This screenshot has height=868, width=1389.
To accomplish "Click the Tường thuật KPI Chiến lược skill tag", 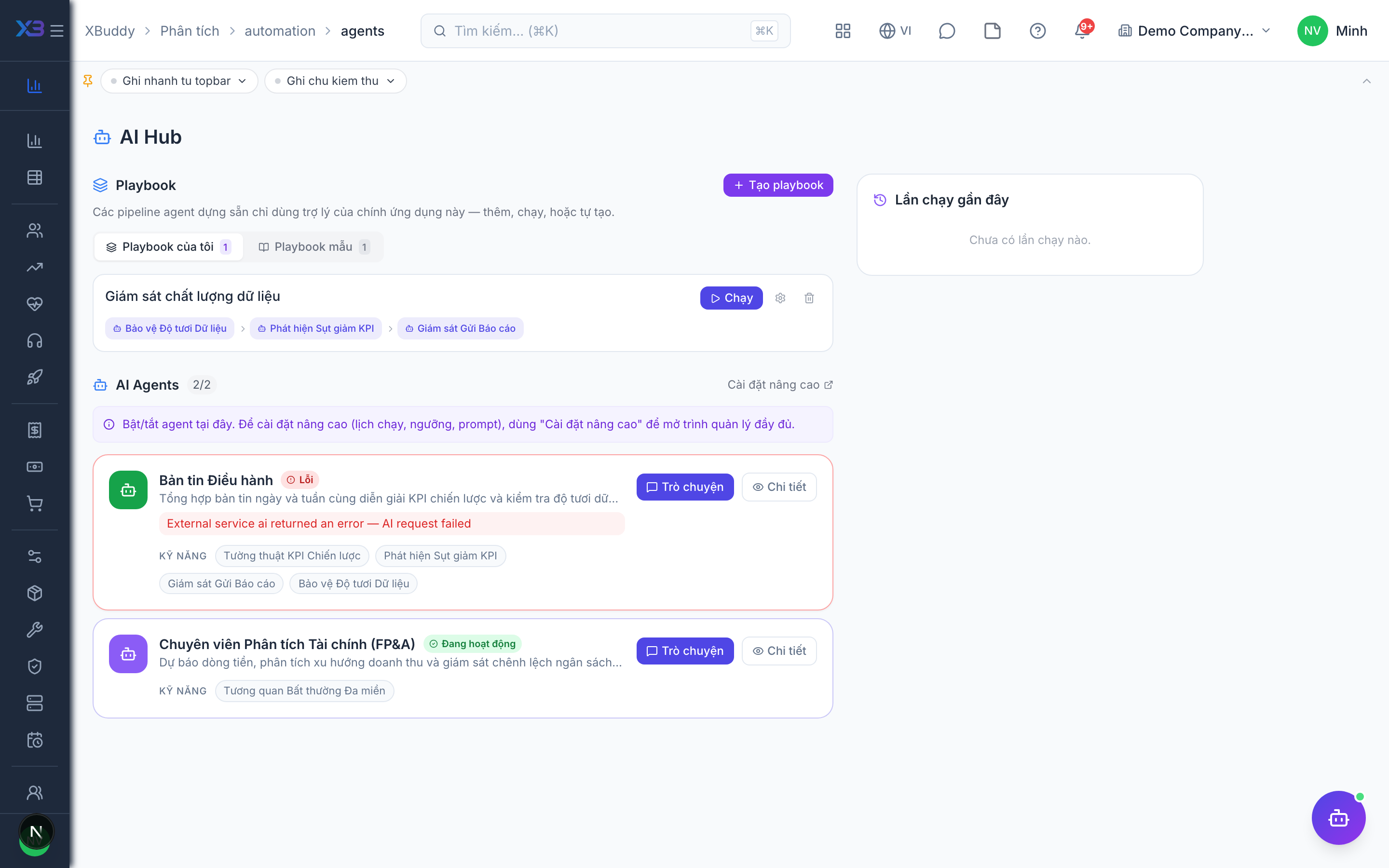I will tap(292, 556).
